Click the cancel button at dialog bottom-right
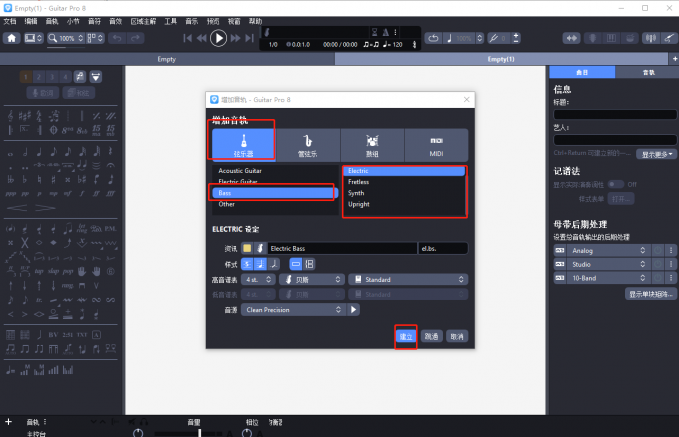 457,336
